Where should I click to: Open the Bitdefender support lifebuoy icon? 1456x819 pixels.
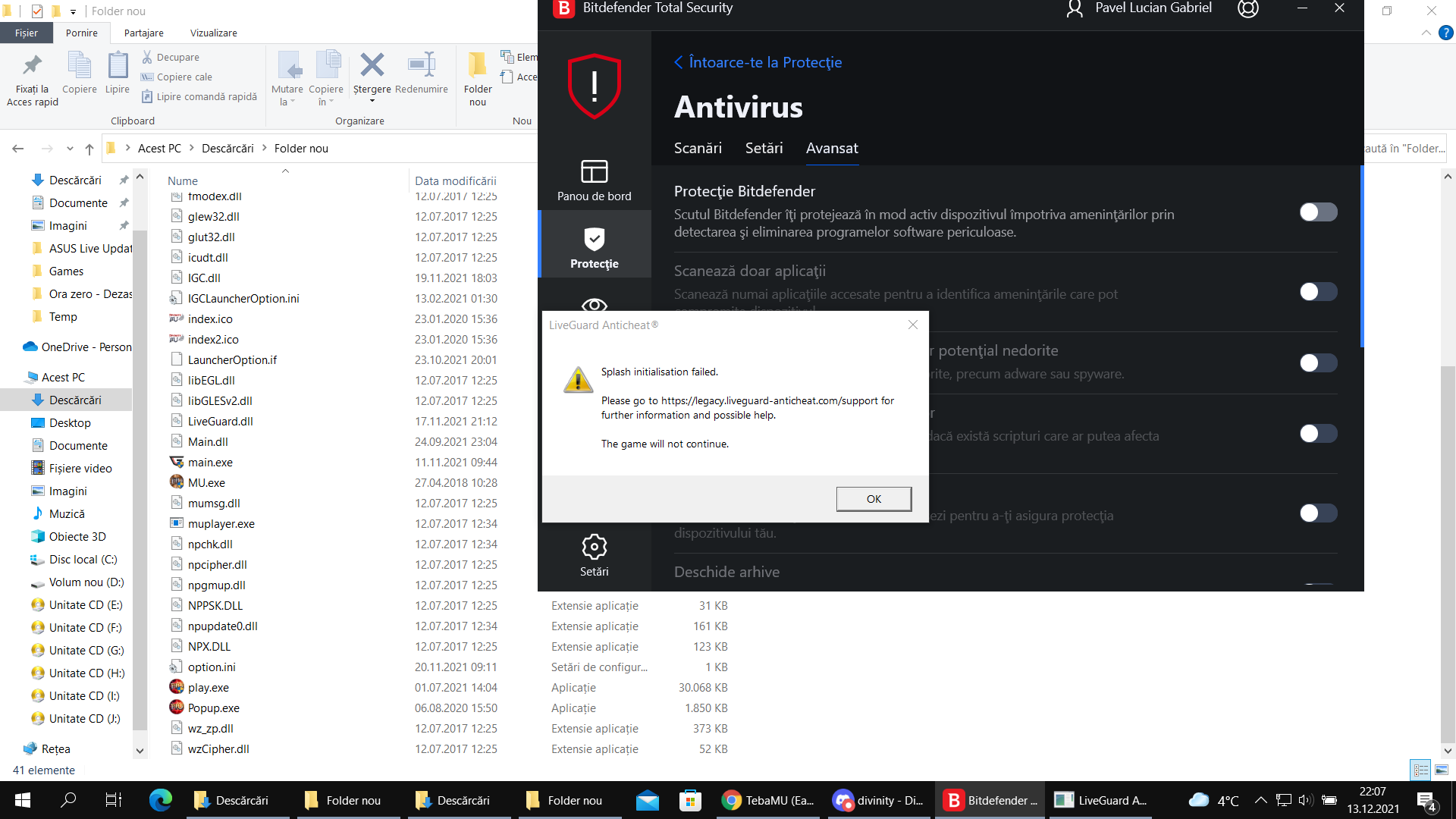1247,8
